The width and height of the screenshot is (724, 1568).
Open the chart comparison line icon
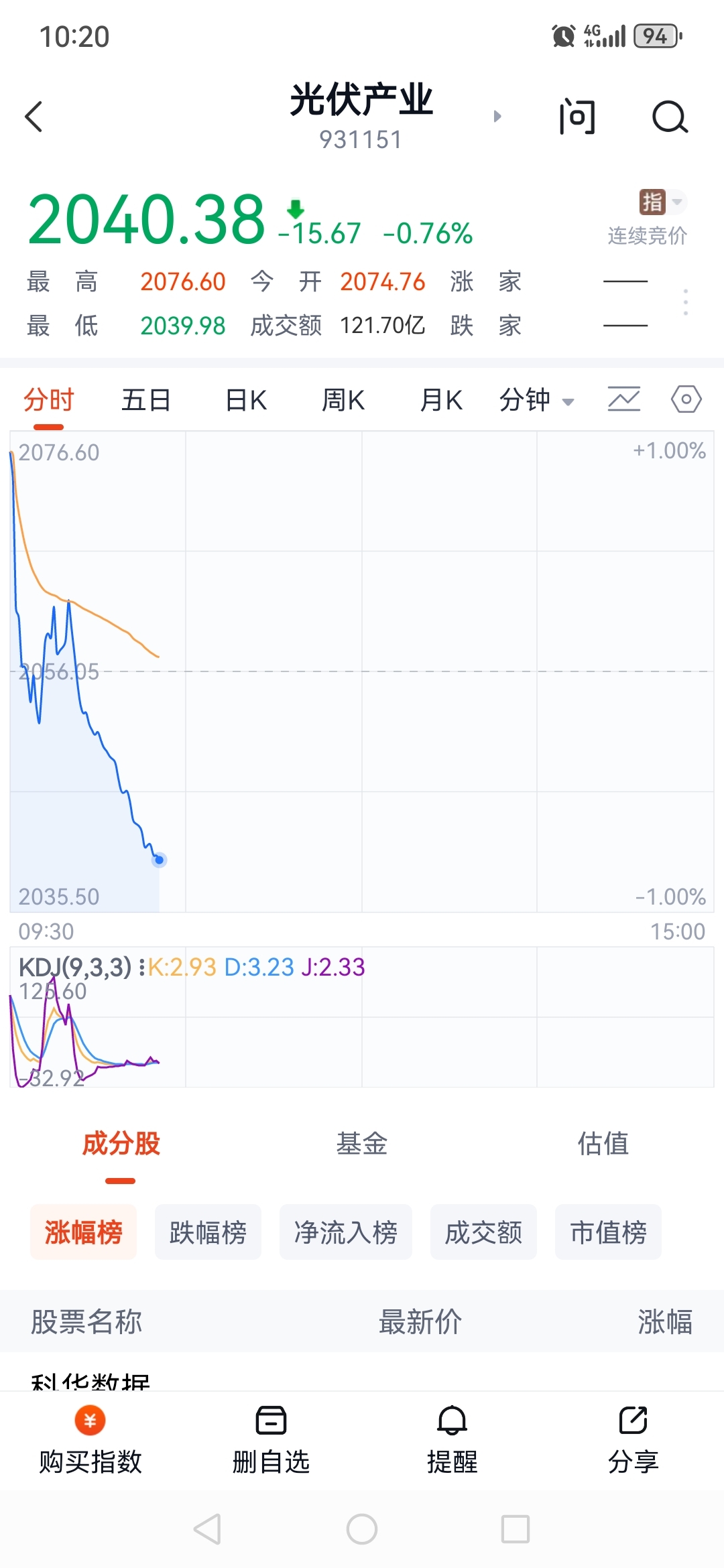tap(624, 399)
